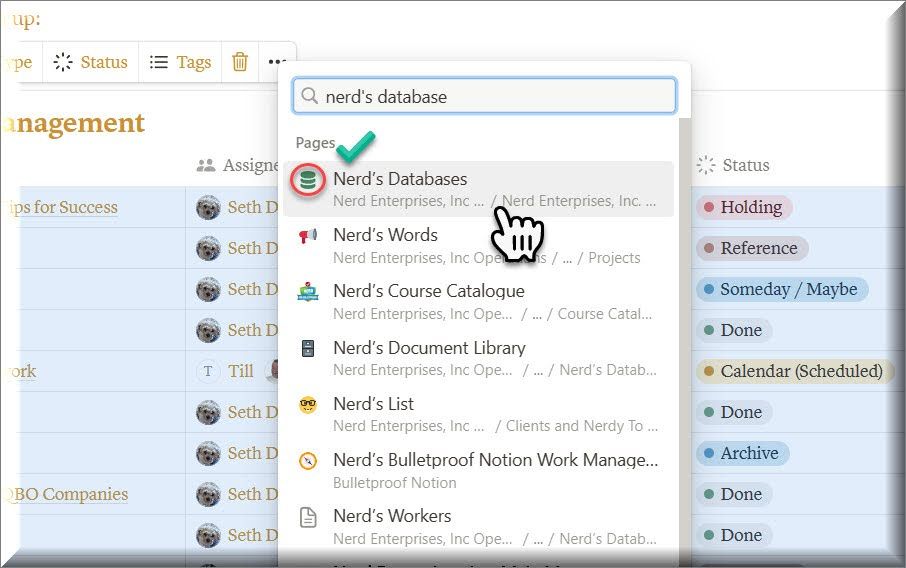
Task: Click the green database icon for Nerd's Databases
Action: point(308,180)
